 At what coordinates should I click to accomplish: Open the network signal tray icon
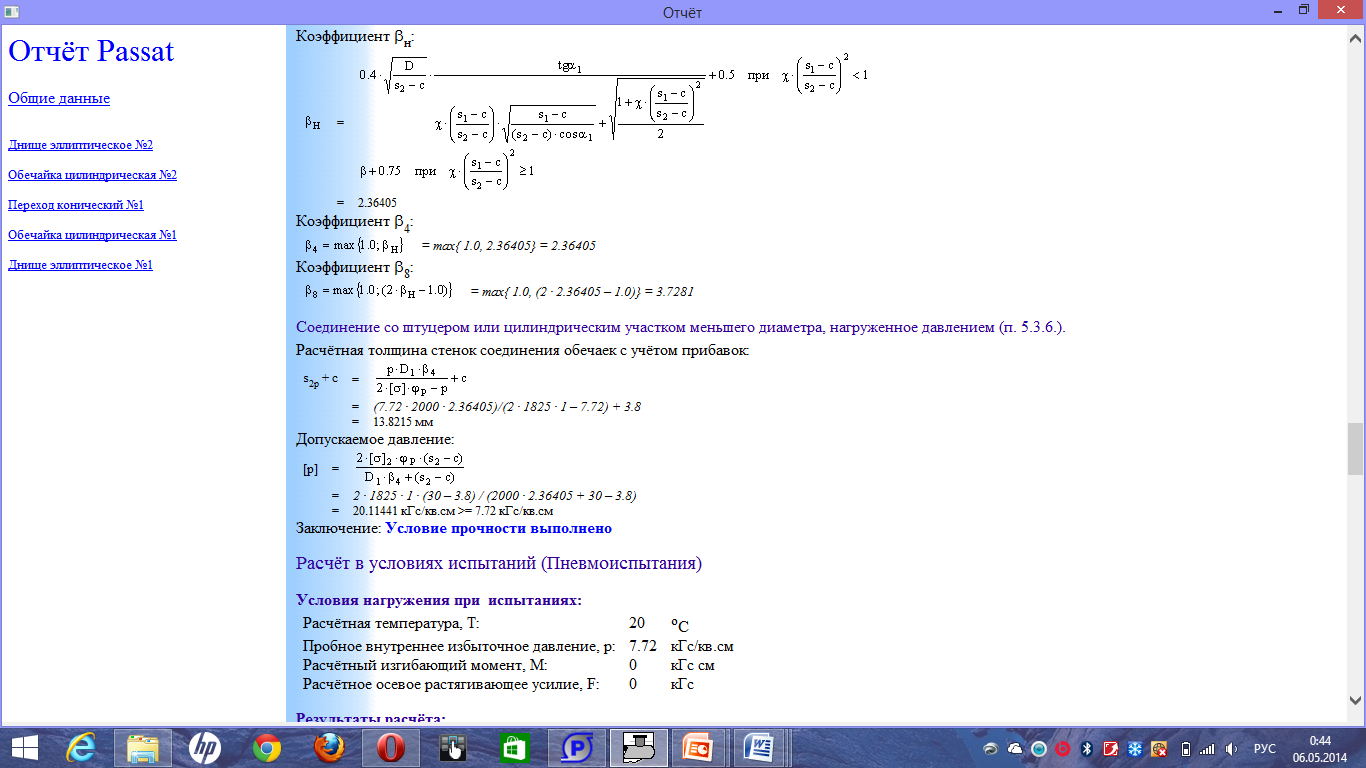[1207, 748]
